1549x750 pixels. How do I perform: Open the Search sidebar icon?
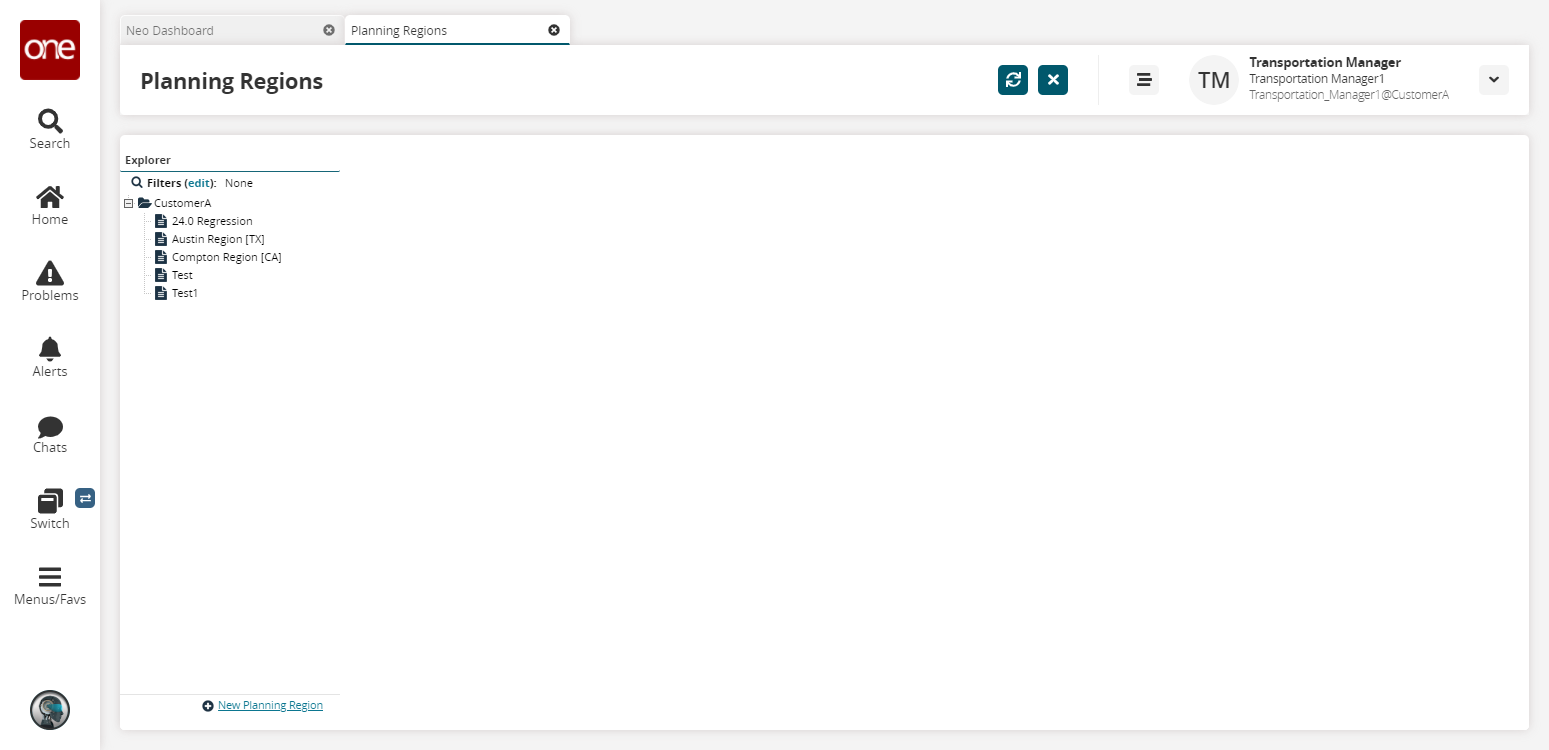(50, 130)
